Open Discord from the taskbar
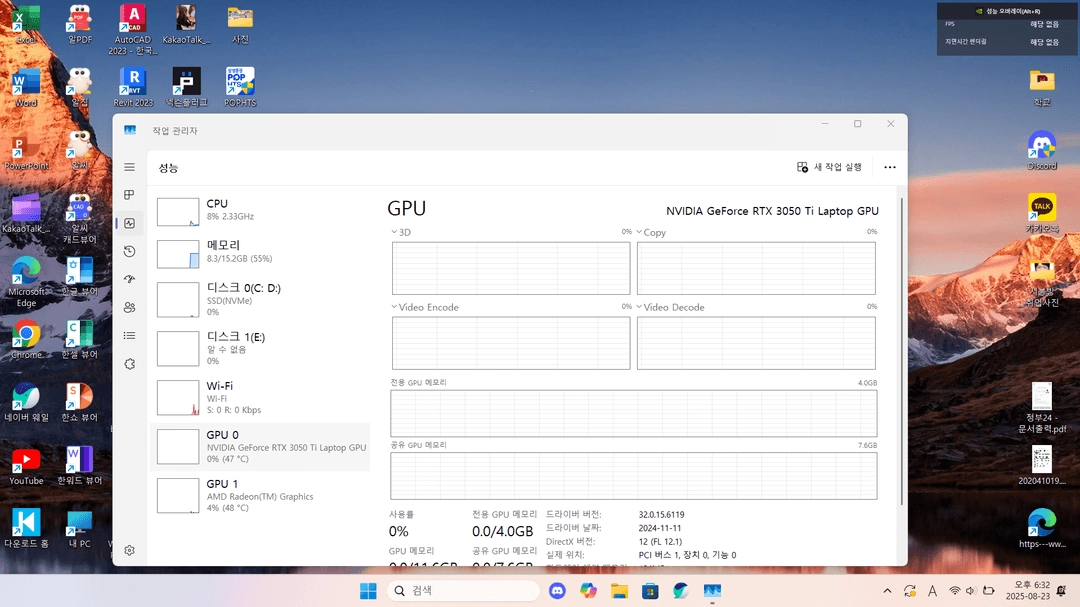1080x607 pixels. click(557, 590)
